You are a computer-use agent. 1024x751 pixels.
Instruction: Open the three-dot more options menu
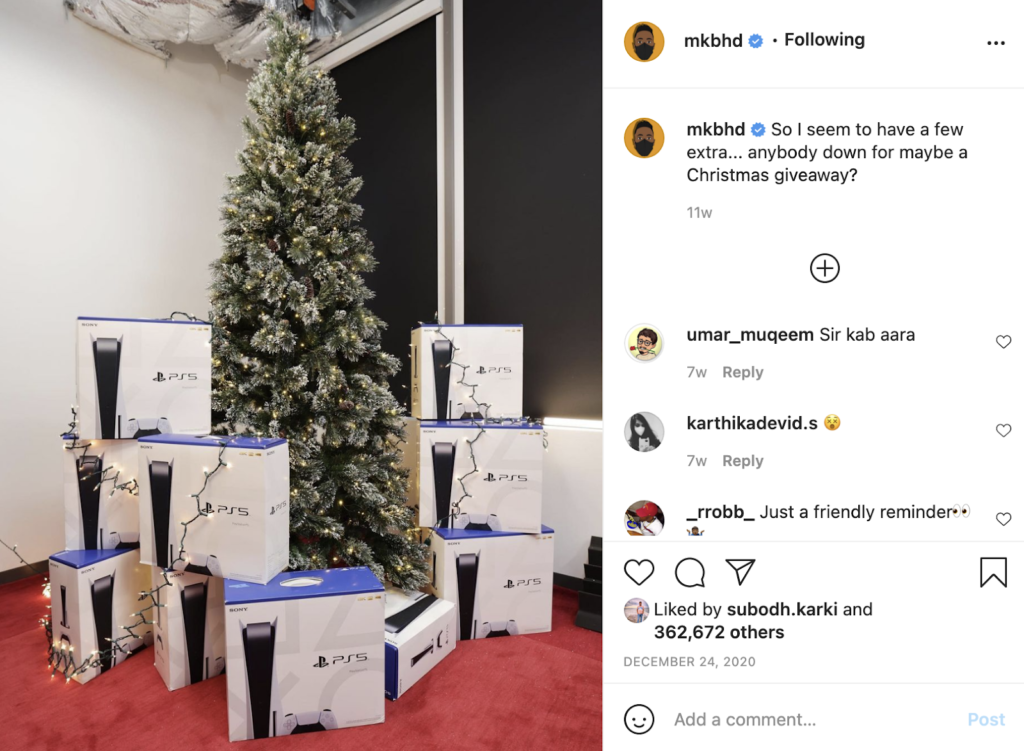pos(995,43)
